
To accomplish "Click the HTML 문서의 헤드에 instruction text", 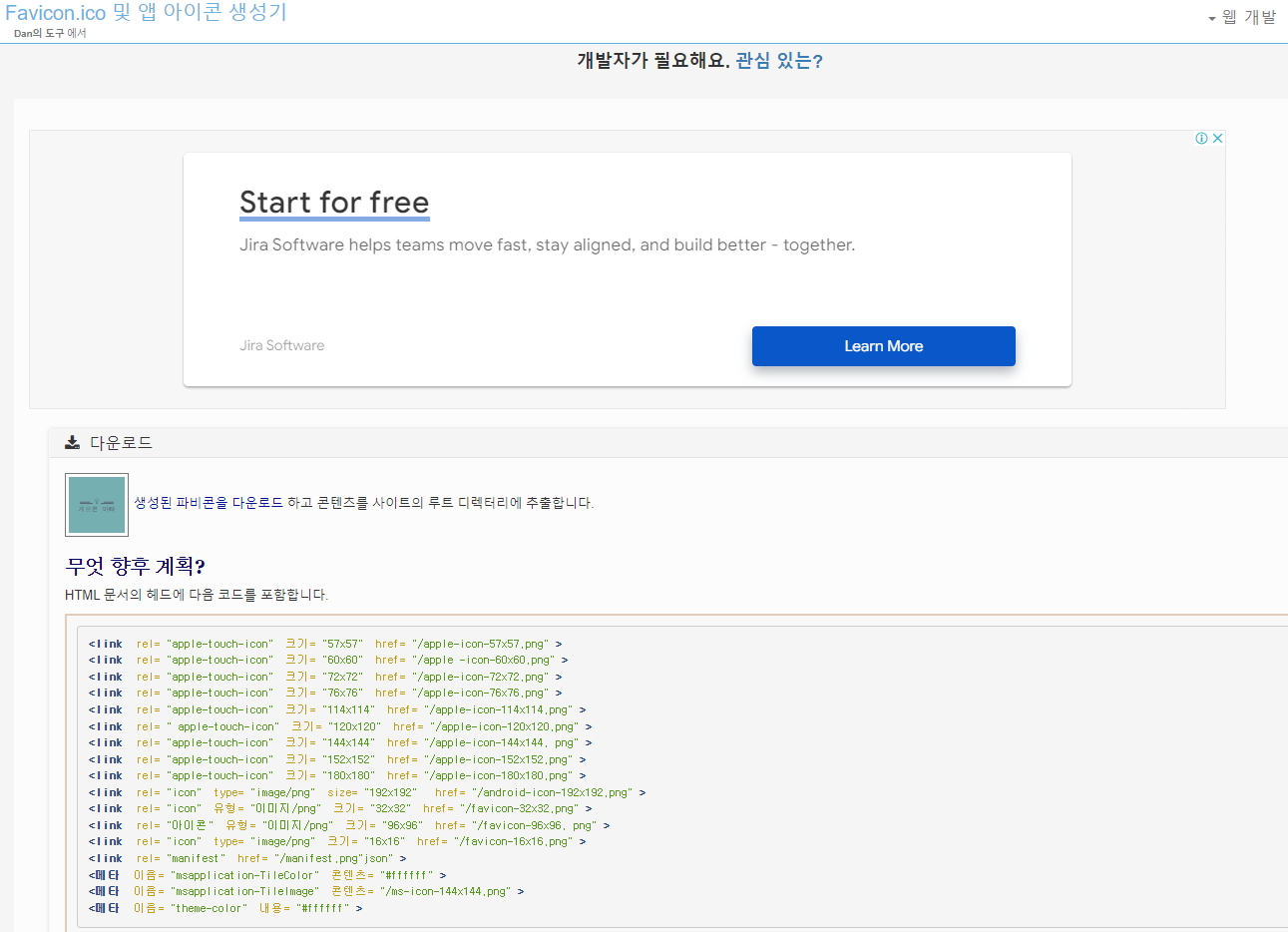I will [197, 595].
